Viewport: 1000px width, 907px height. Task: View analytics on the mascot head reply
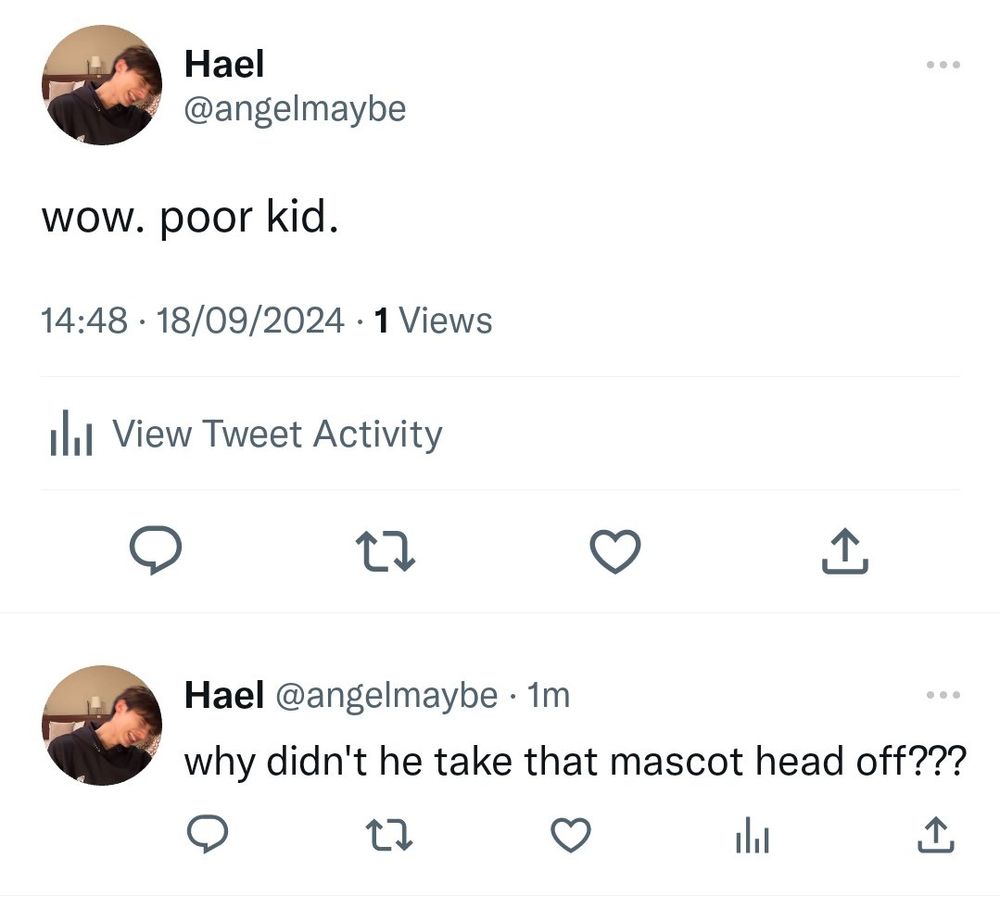point(751,833)
